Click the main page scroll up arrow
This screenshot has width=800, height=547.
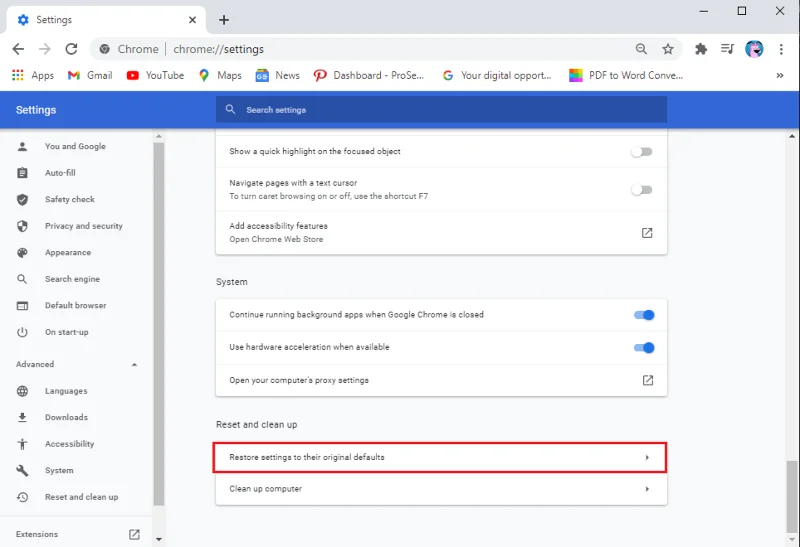pyautogui.click(x=792, y=136)
